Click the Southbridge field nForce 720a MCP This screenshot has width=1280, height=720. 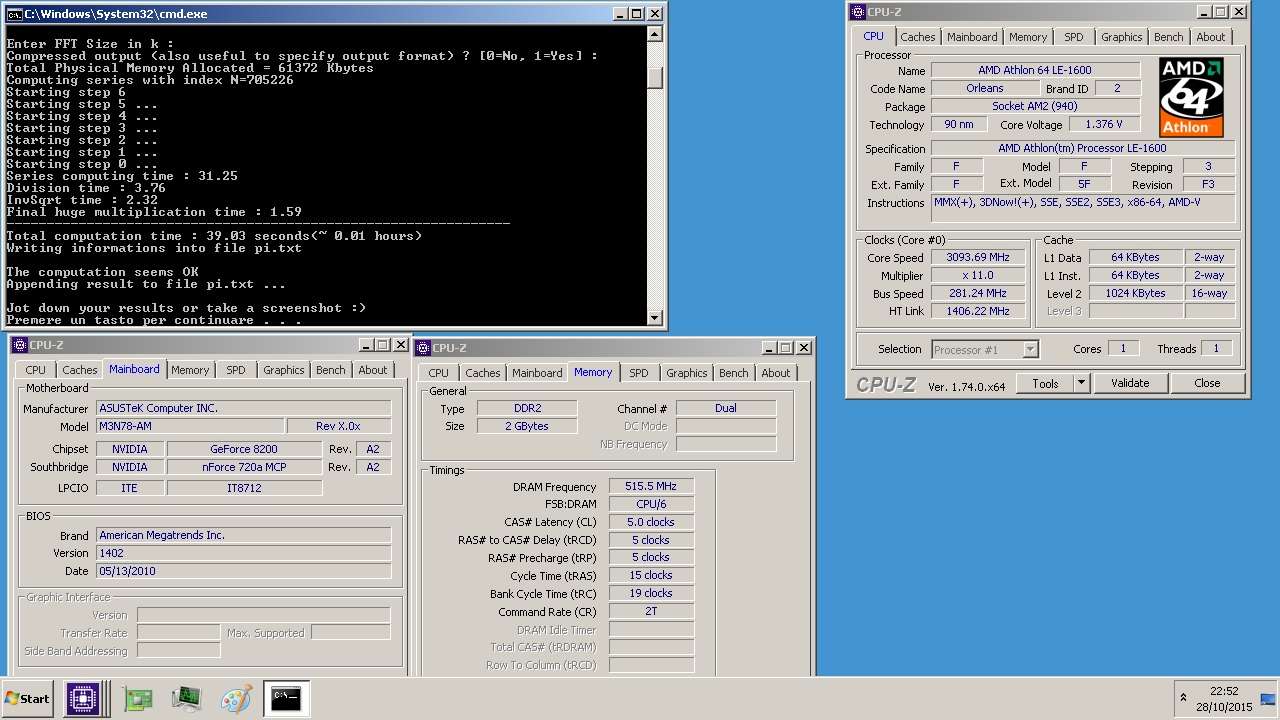244,468
